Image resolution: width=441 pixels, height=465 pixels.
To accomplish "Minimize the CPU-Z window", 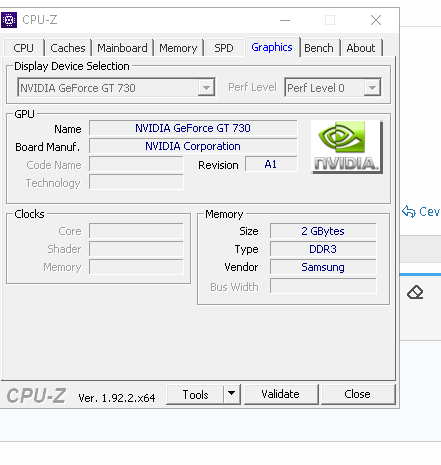I will point(285,20).
